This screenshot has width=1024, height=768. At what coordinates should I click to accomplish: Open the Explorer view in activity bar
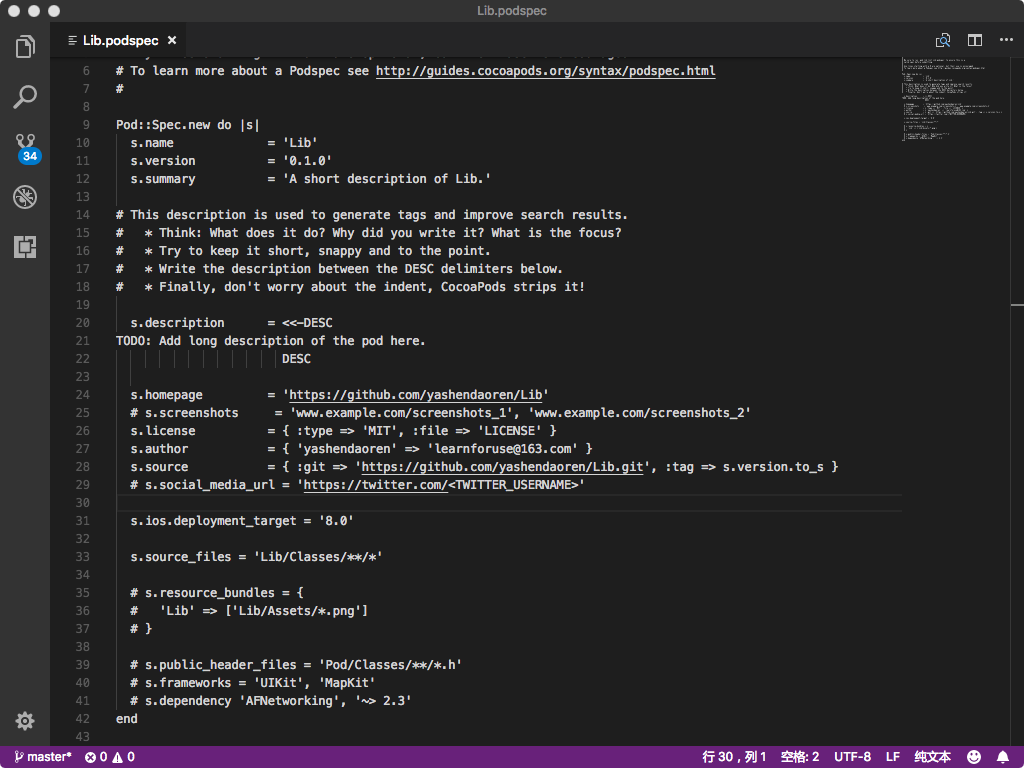25,47
